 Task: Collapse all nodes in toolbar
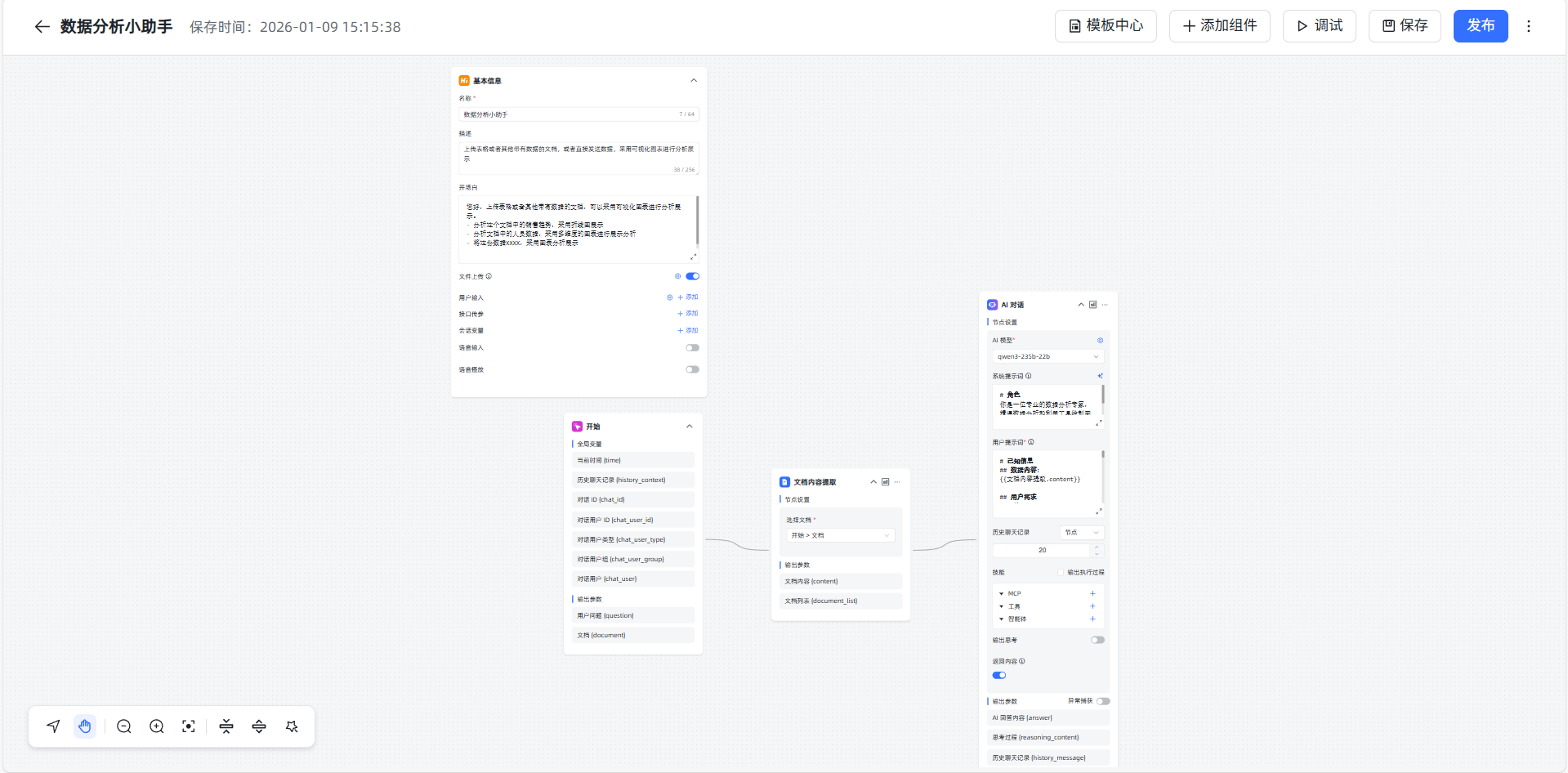click(x=226, y=726)
